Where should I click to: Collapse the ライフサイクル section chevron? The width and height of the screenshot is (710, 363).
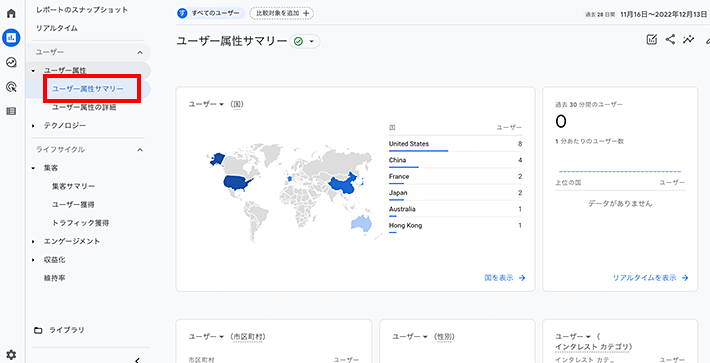tap(140, 150)
